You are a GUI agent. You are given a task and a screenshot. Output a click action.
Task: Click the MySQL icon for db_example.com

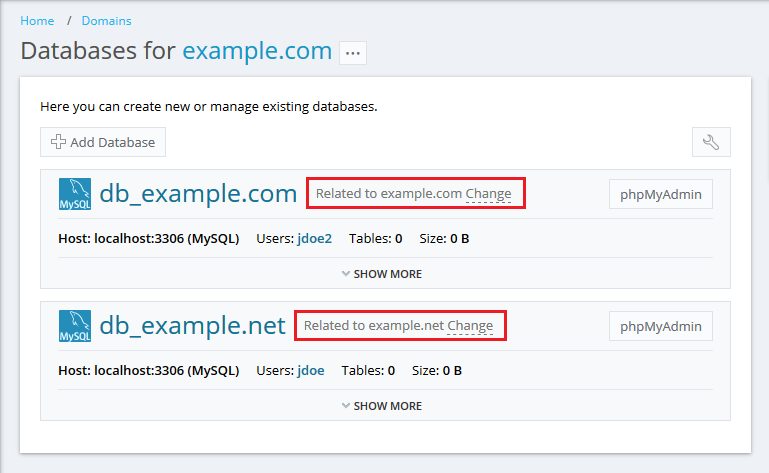pyautogui.click(x=75, y=194)
